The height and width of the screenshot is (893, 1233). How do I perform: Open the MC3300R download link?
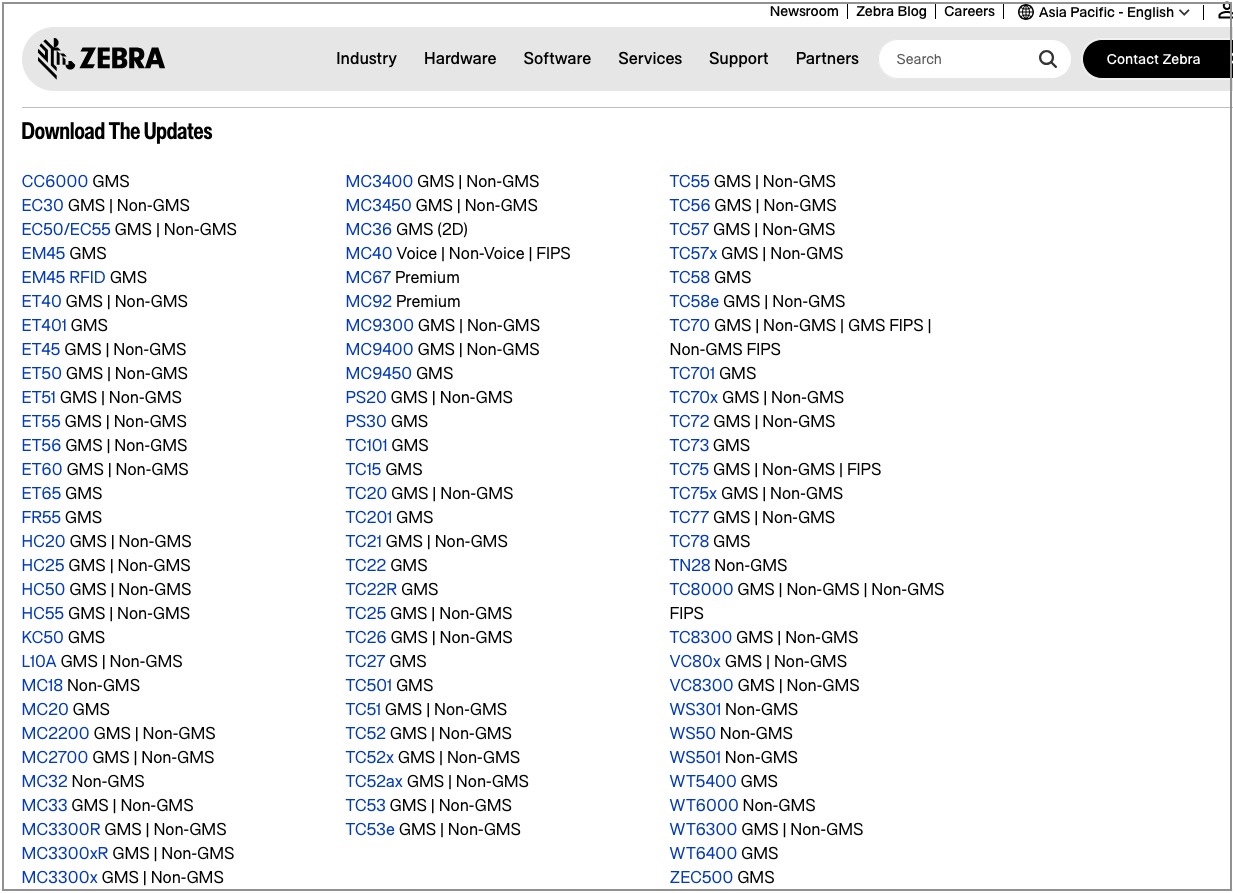[61, 829]
